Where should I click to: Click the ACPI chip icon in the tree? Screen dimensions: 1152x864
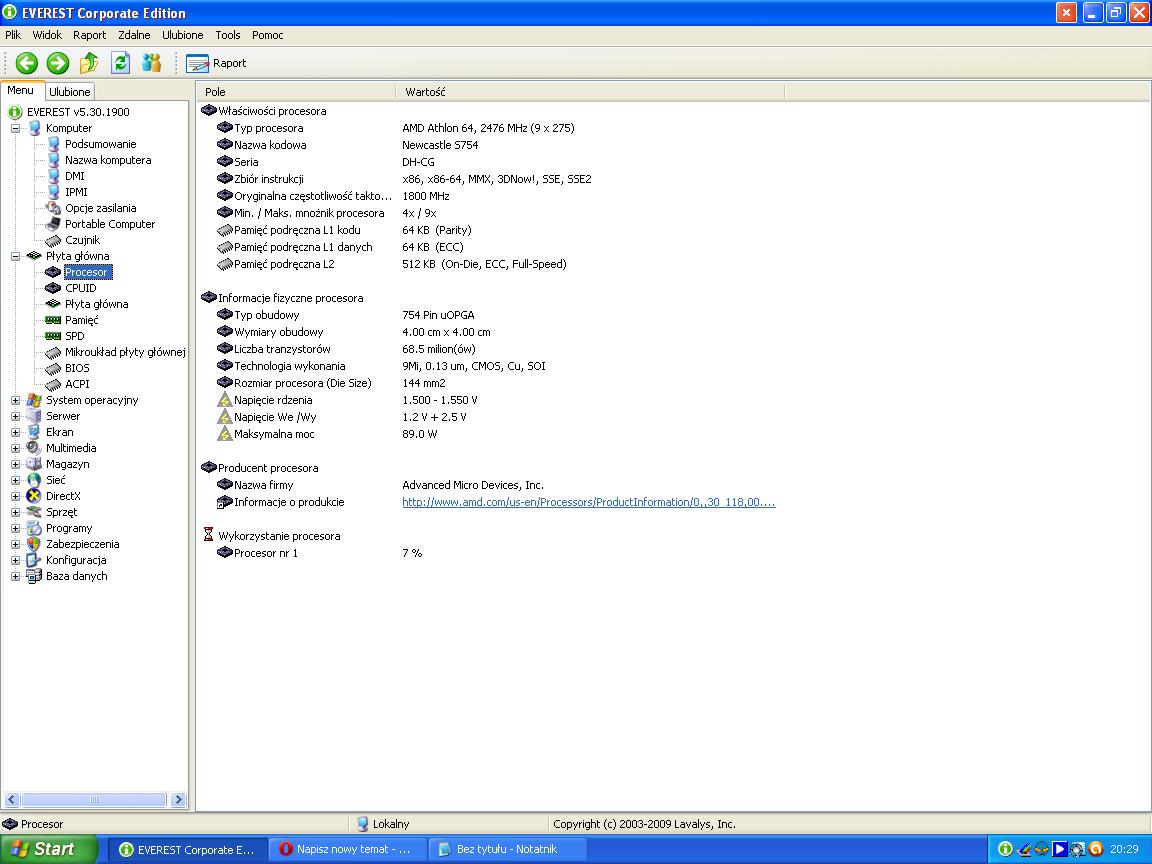click(53, 384)
